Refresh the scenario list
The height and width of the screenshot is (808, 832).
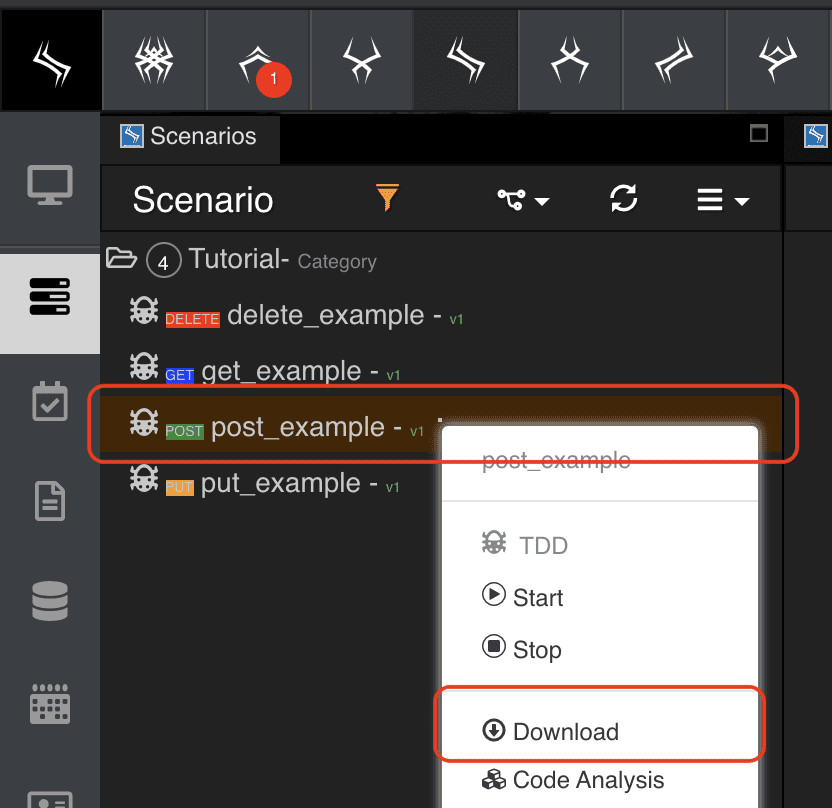click(x=623, y=198)
